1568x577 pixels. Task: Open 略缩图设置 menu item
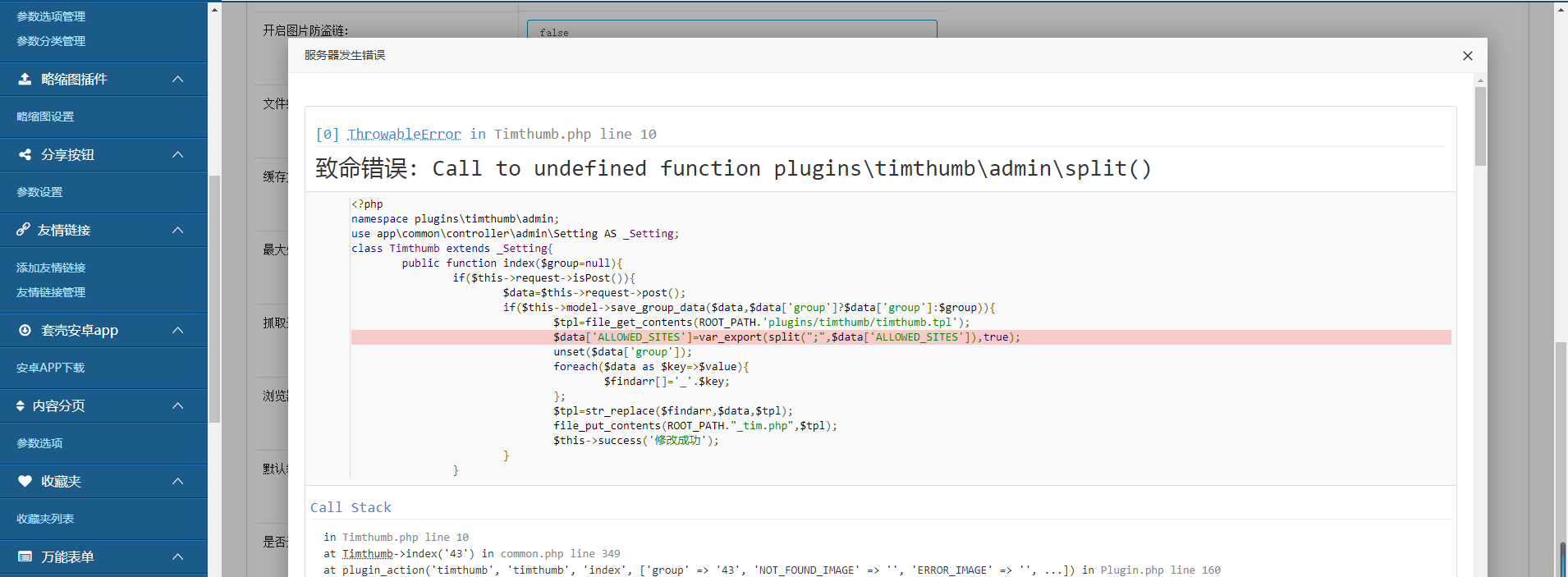(x=45, y=117)
